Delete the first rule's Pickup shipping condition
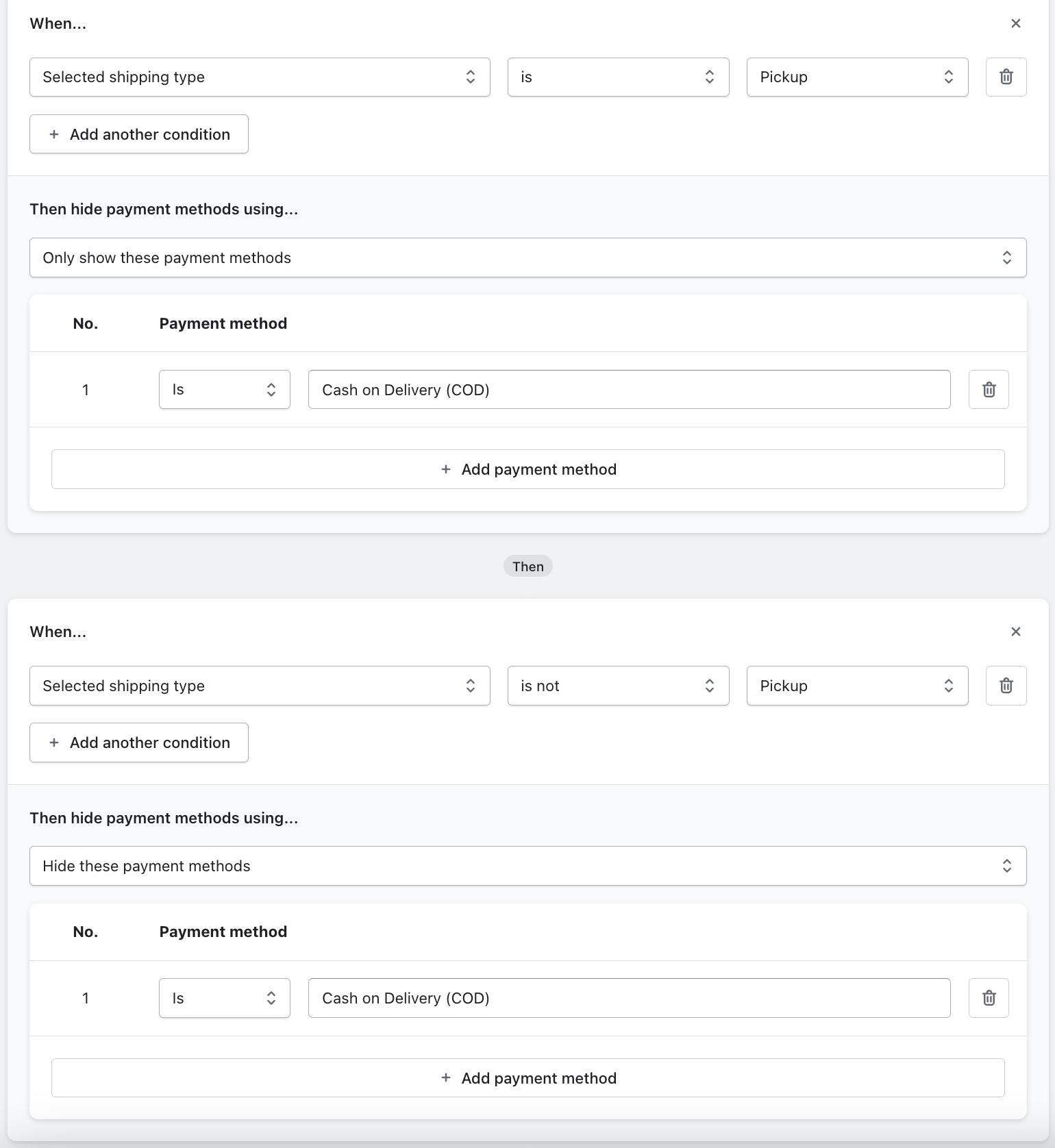1055x1148 pixels. [1006, 77]
